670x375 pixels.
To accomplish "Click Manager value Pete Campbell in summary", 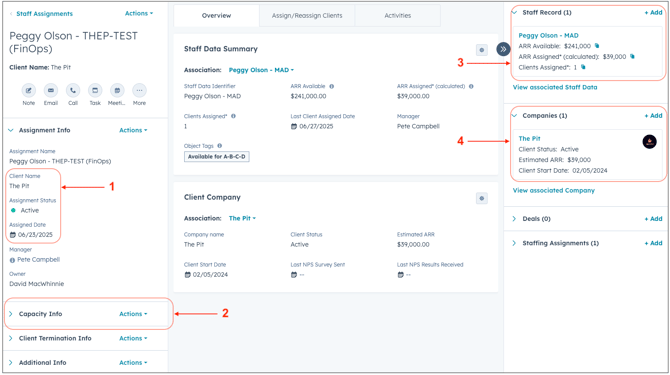I will [418, 126].
